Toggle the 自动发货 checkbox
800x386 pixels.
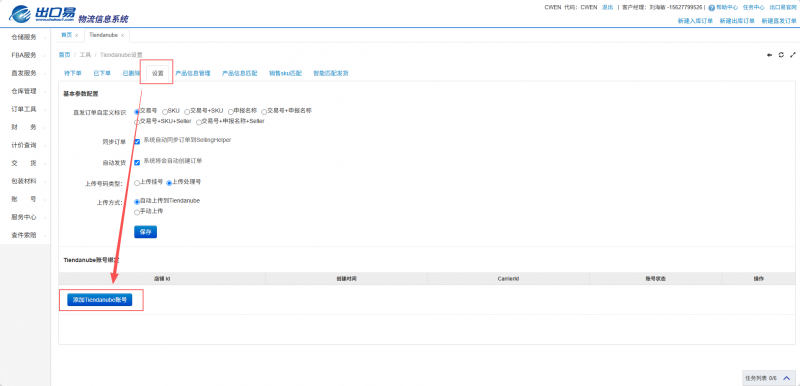pos(137,163)
